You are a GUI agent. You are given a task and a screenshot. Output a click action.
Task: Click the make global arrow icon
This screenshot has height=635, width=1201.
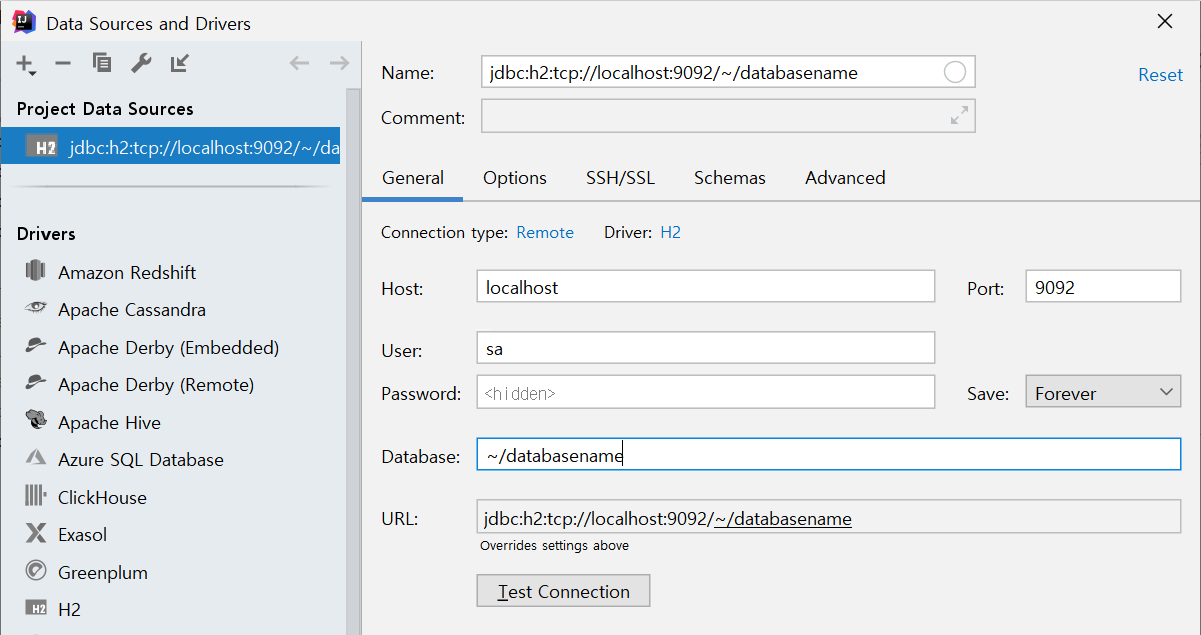click(x=180, y=64)
